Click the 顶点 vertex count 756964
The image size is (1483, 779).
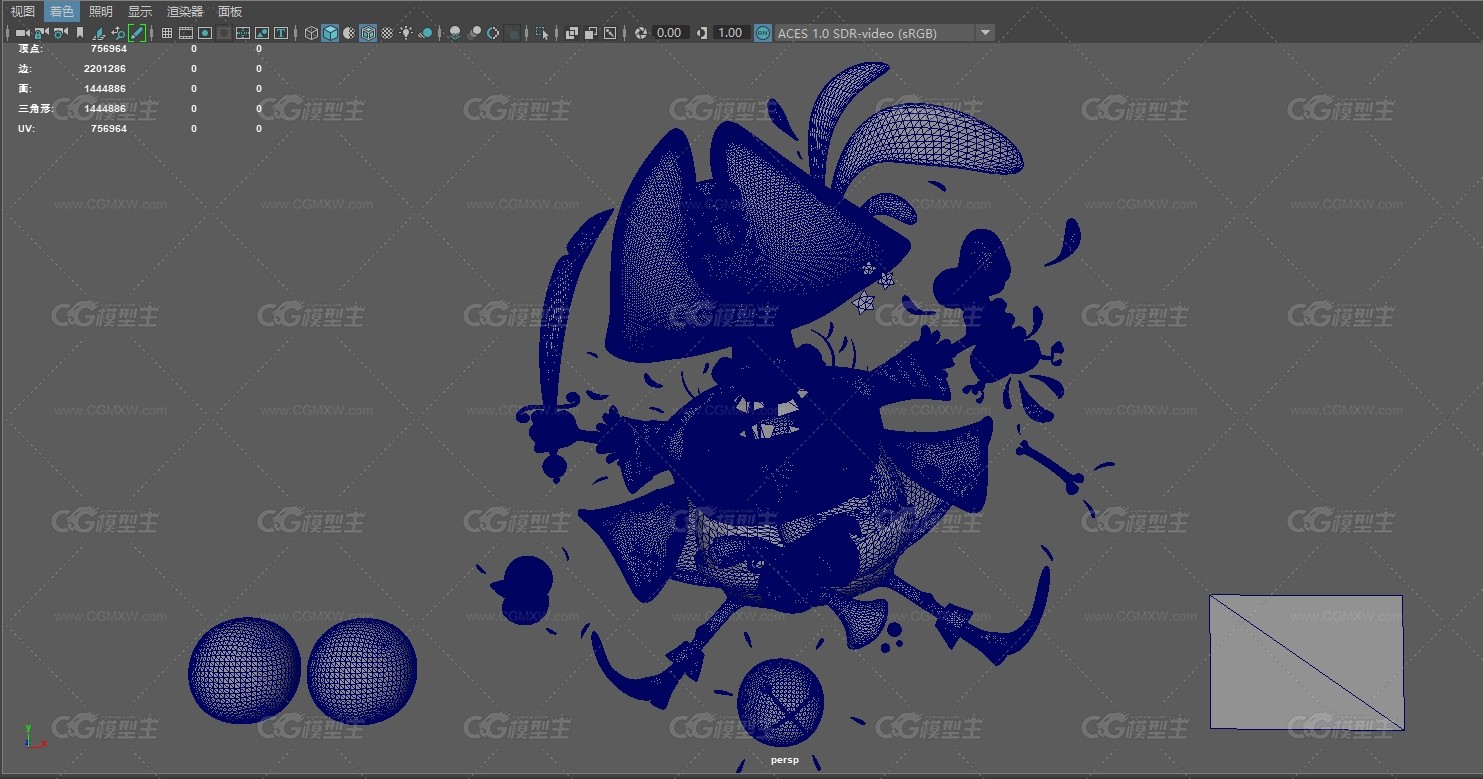pyautogui.click(x=108, y=48)
